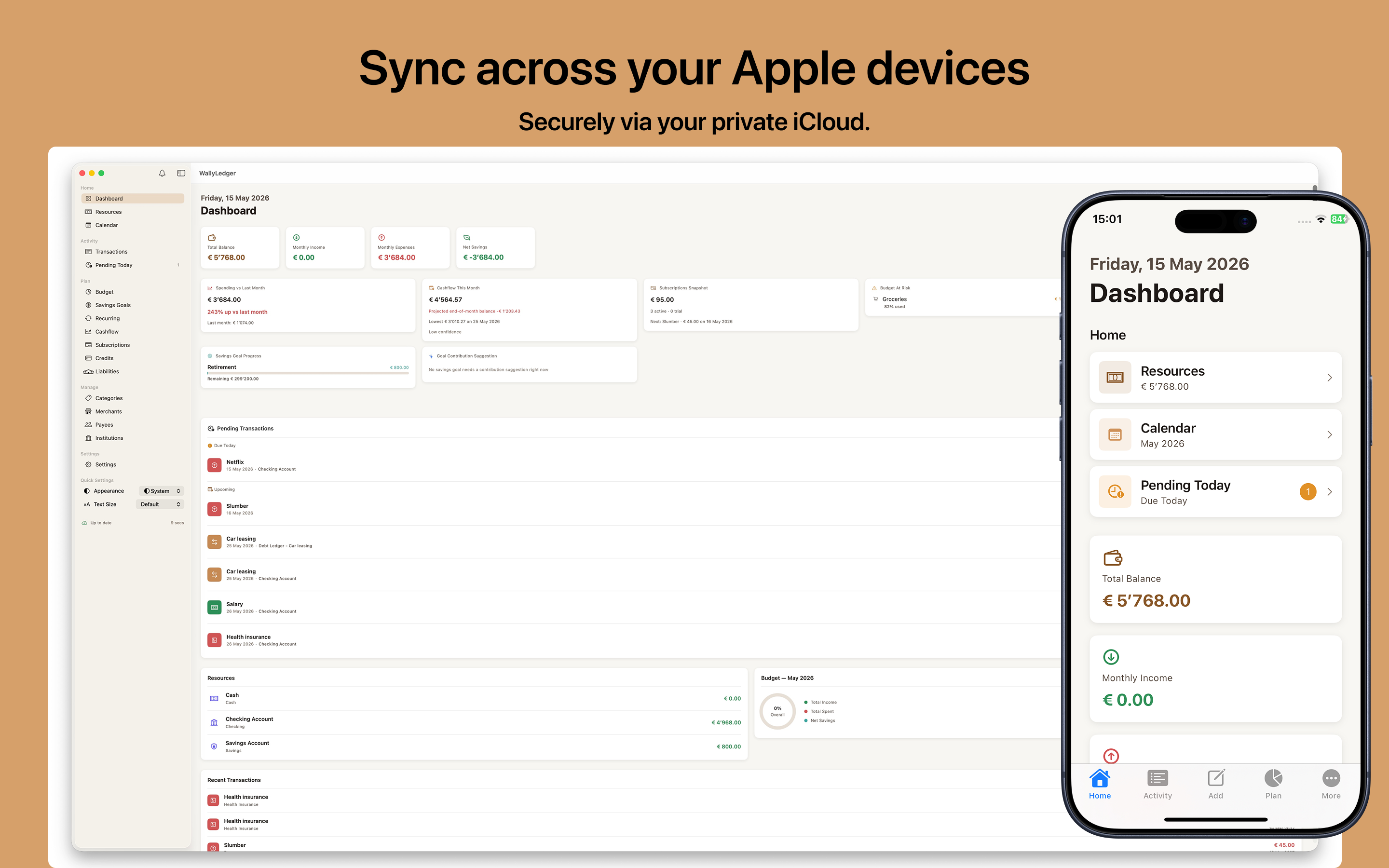Click the Slumber upcoming transaction icon
The height and width of the screenshot is (868, 1389).
[214, 509]
